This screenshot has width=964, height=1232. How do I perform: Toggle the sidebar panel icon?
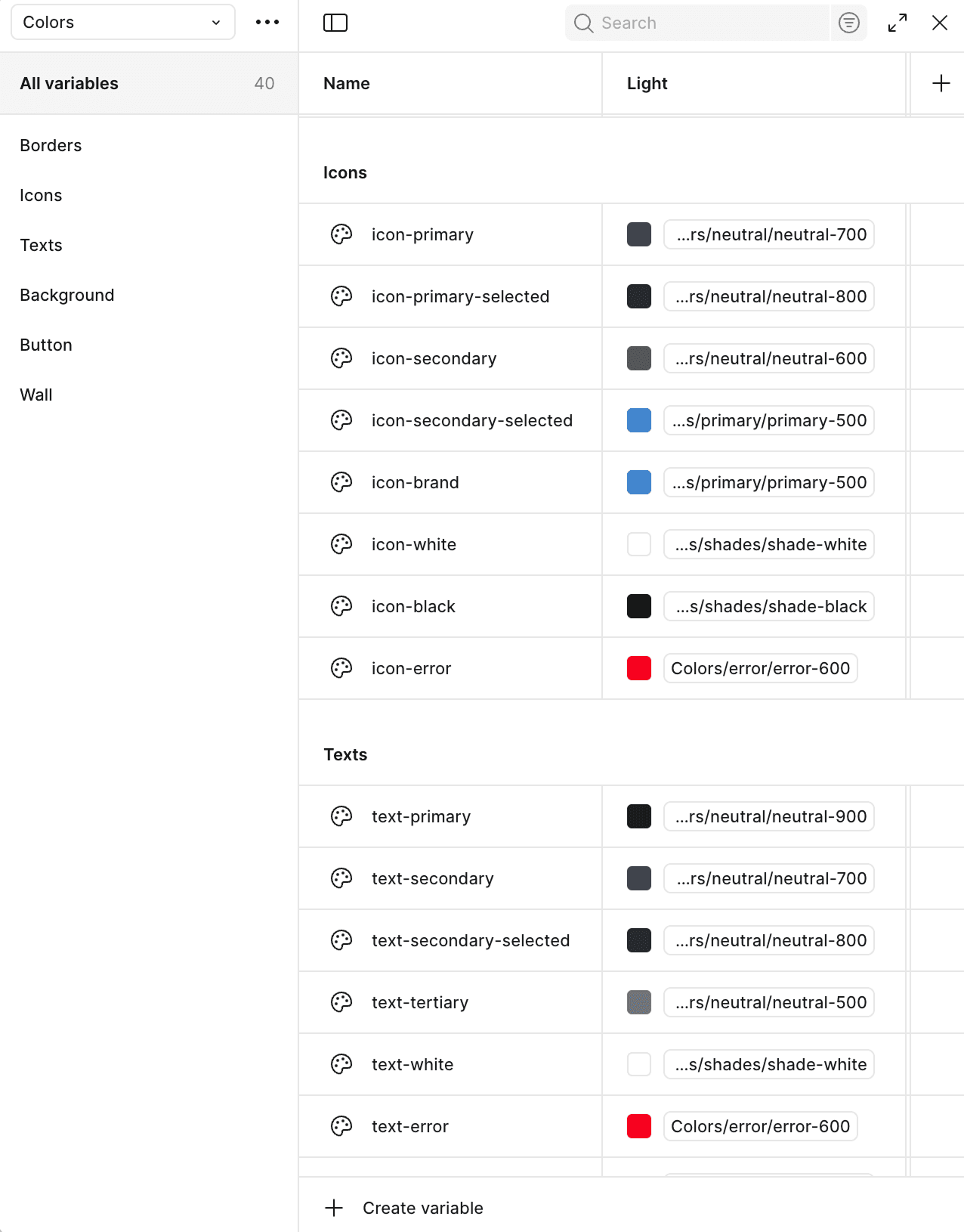[x=335, y=23]
